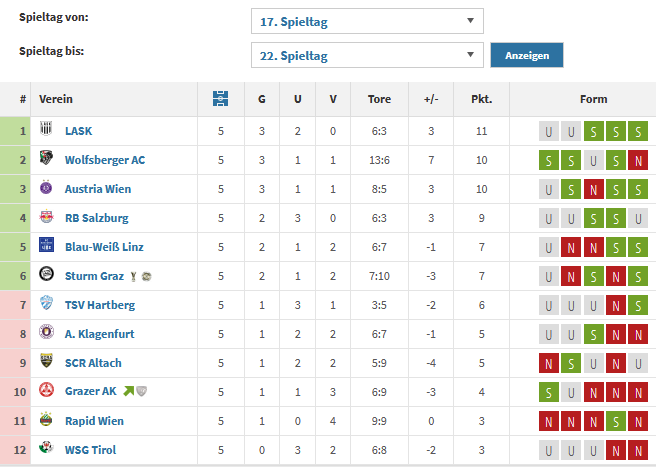The height and width of the screenshot is (467, 656).
Task: Open the TSV Hartberg club link
Action: [x=100, y=305]
